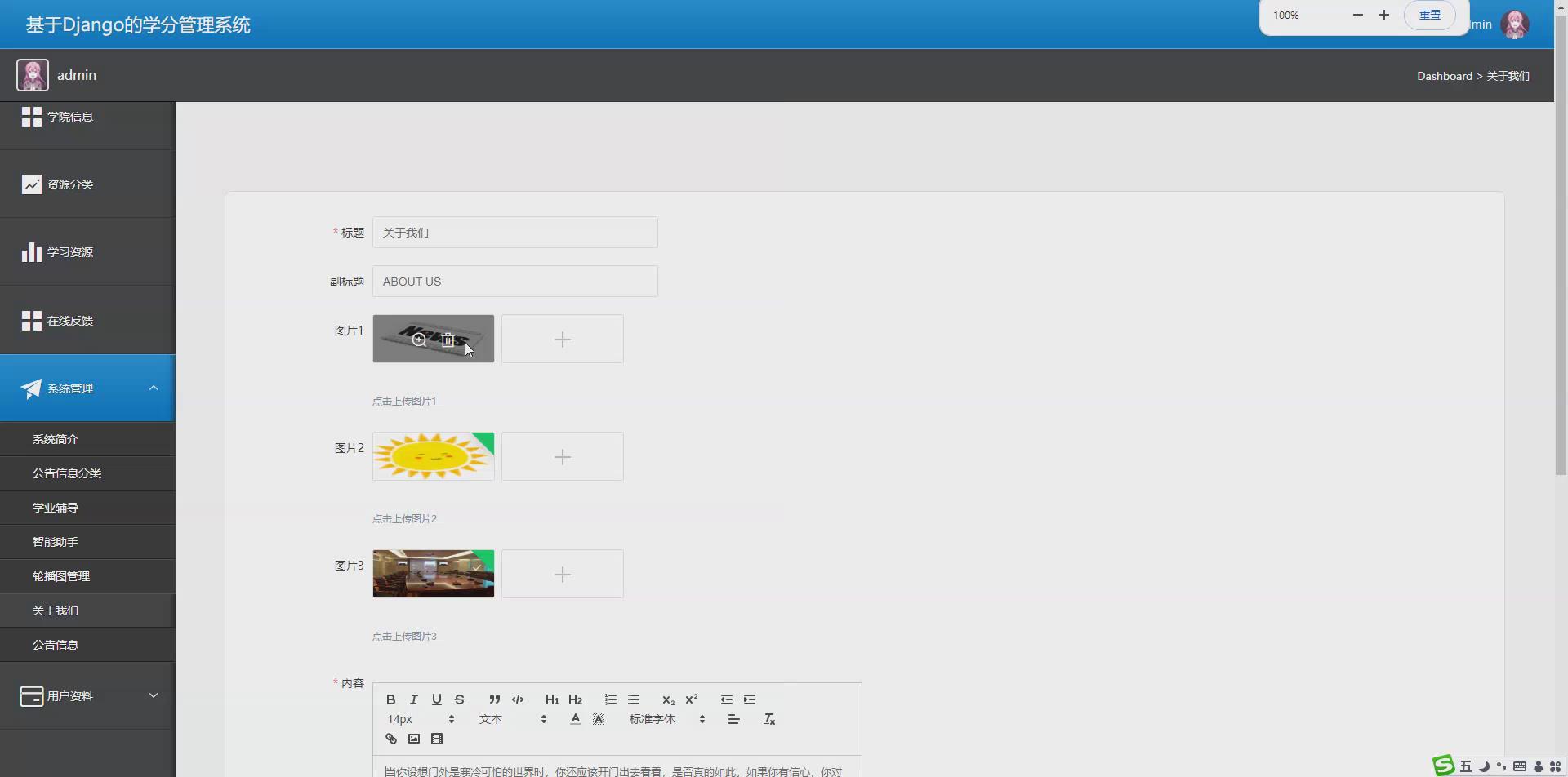The image size is (1568, 777).
Task: Open the text alignment dropdown
Action: click(x=733, y=719)
